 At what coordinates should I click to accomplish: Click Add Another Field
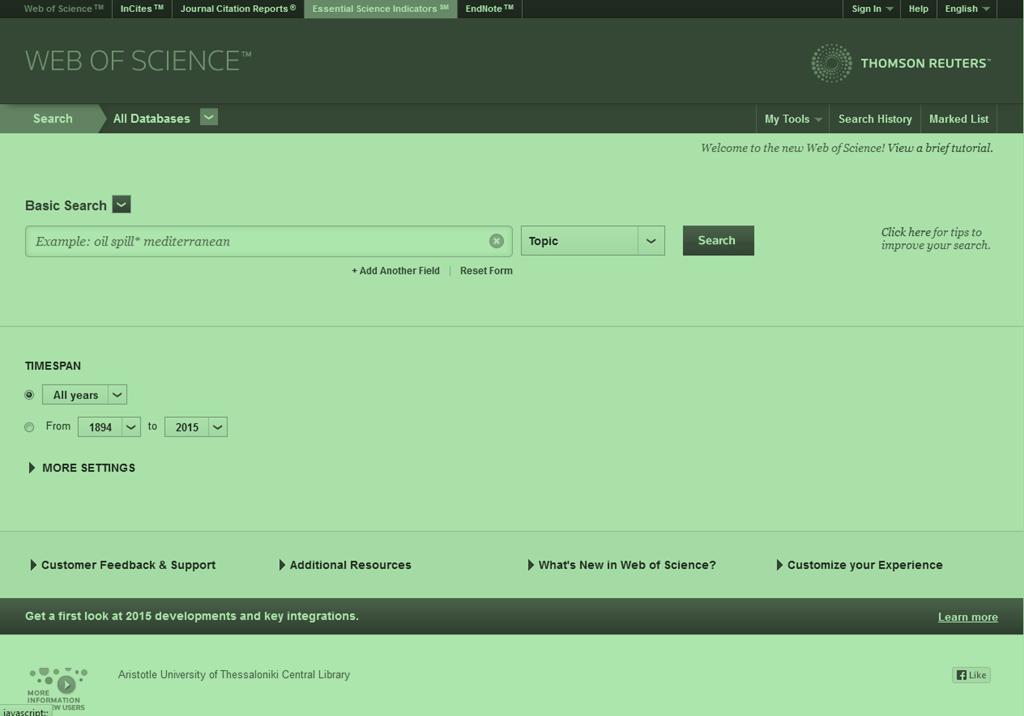click(396, 270)
